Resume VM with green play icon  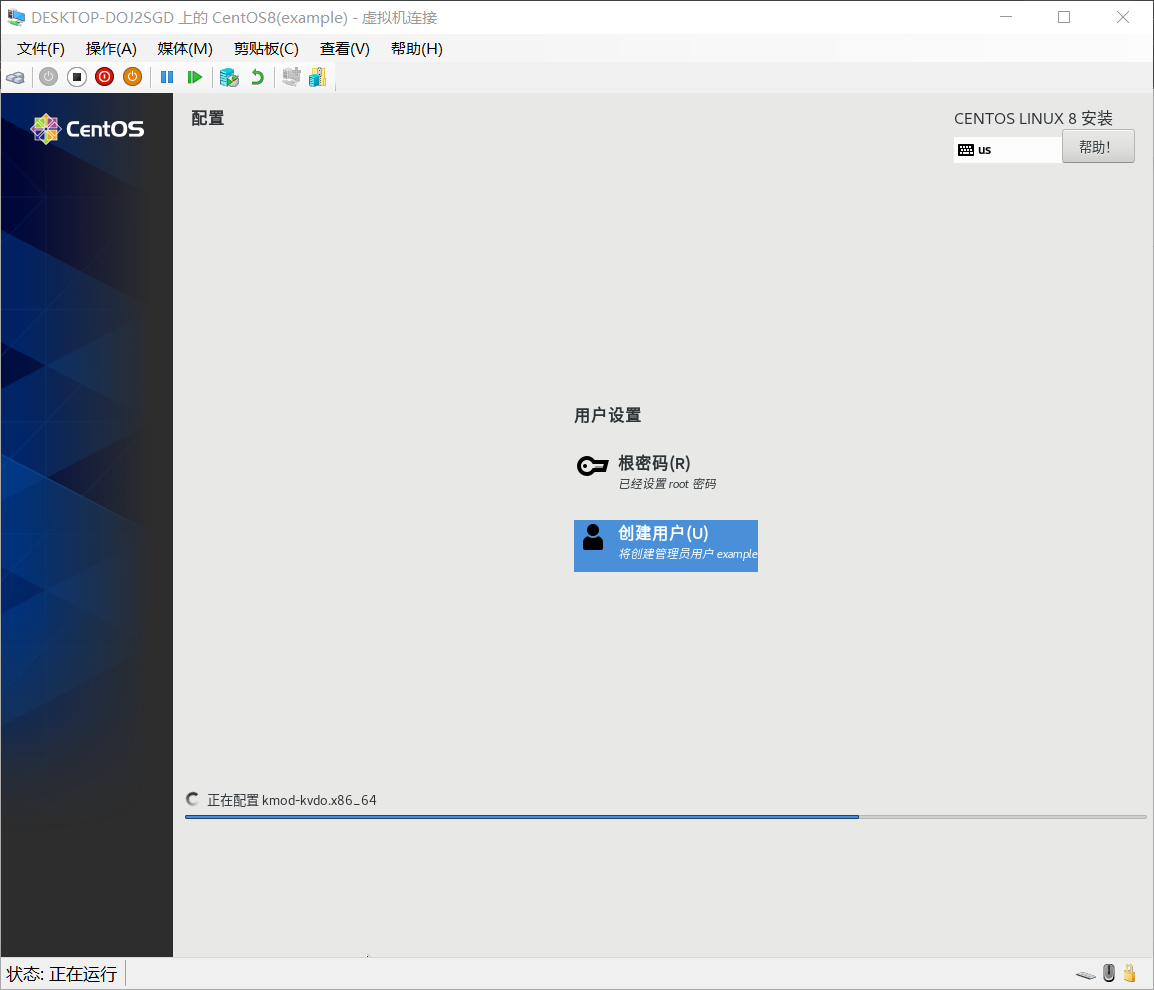tap(194, 77)
